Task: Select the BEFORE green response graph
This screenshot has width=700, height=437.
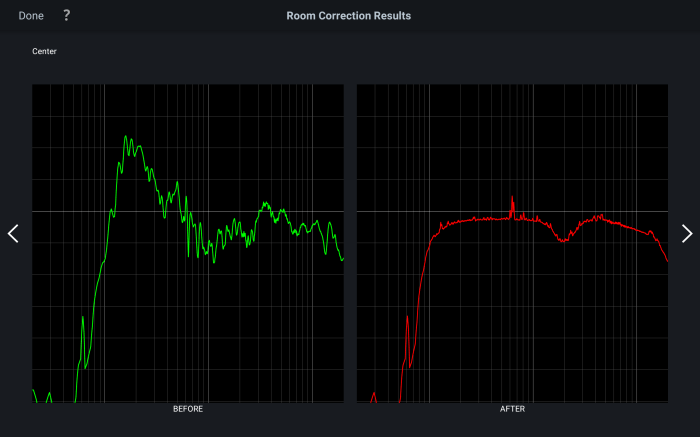Action: click(x=188, y=243)
